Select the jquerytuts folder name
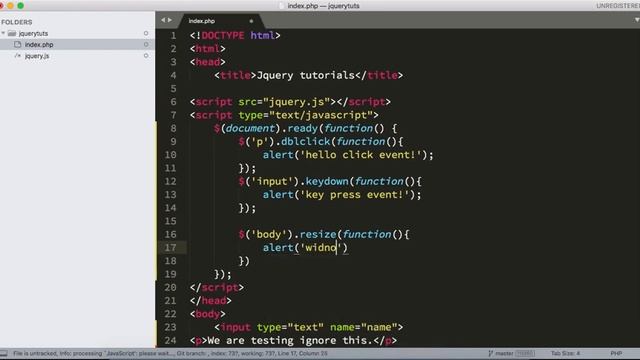Screen dimensions: 640x360 (x=33, y=33)
